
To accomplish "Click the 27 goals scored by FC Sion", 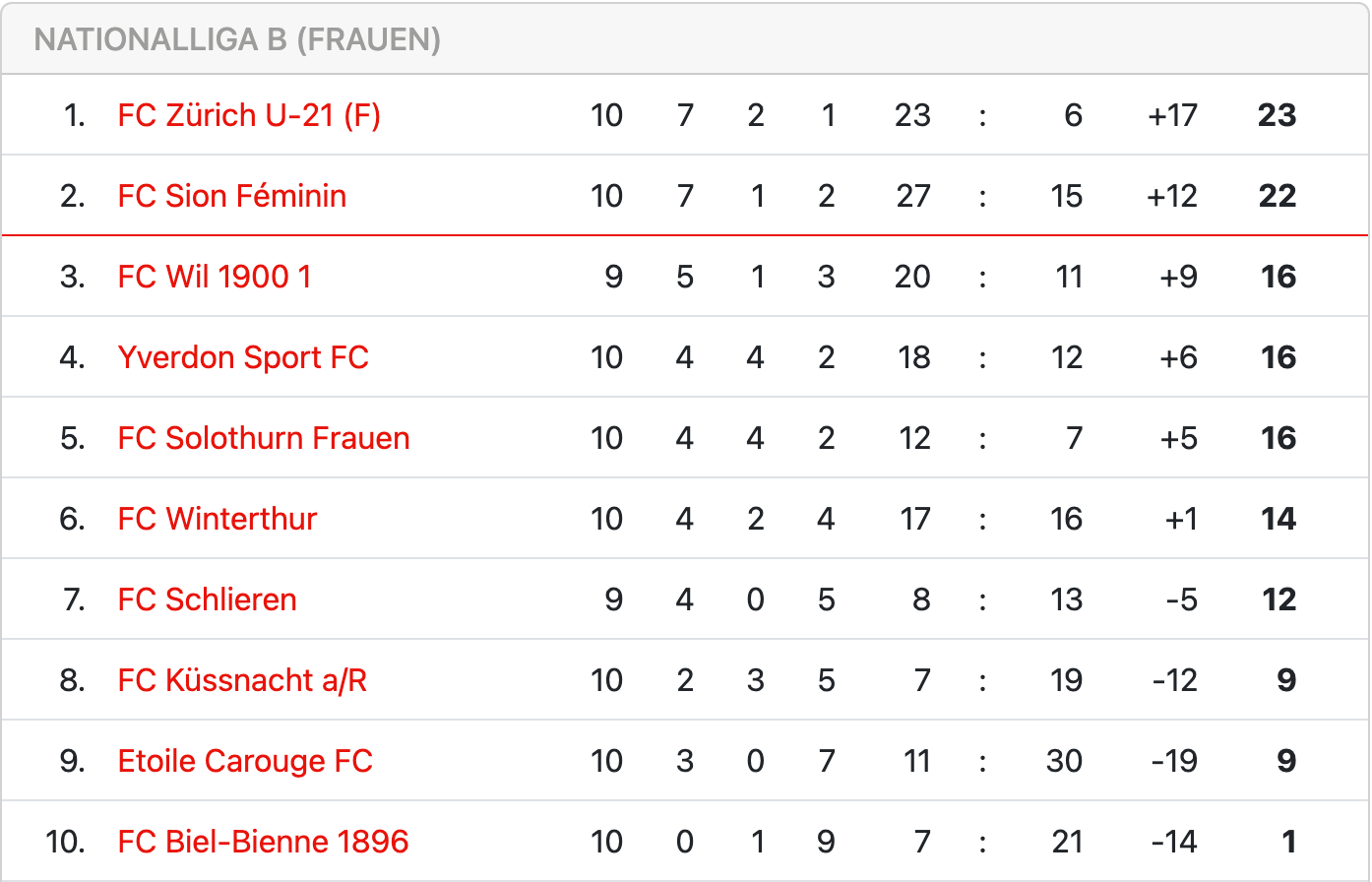I will tap(912, 196).
